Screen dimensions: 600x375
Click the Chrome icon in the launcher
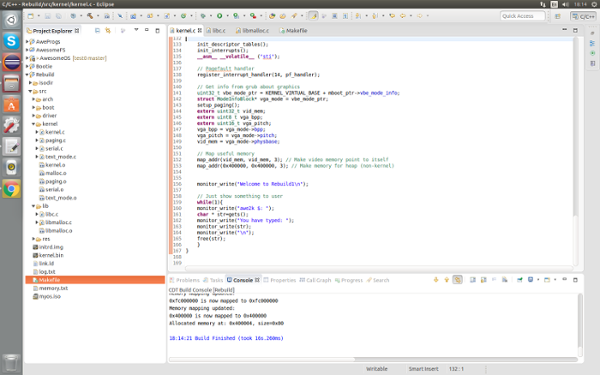coord(11,189)
